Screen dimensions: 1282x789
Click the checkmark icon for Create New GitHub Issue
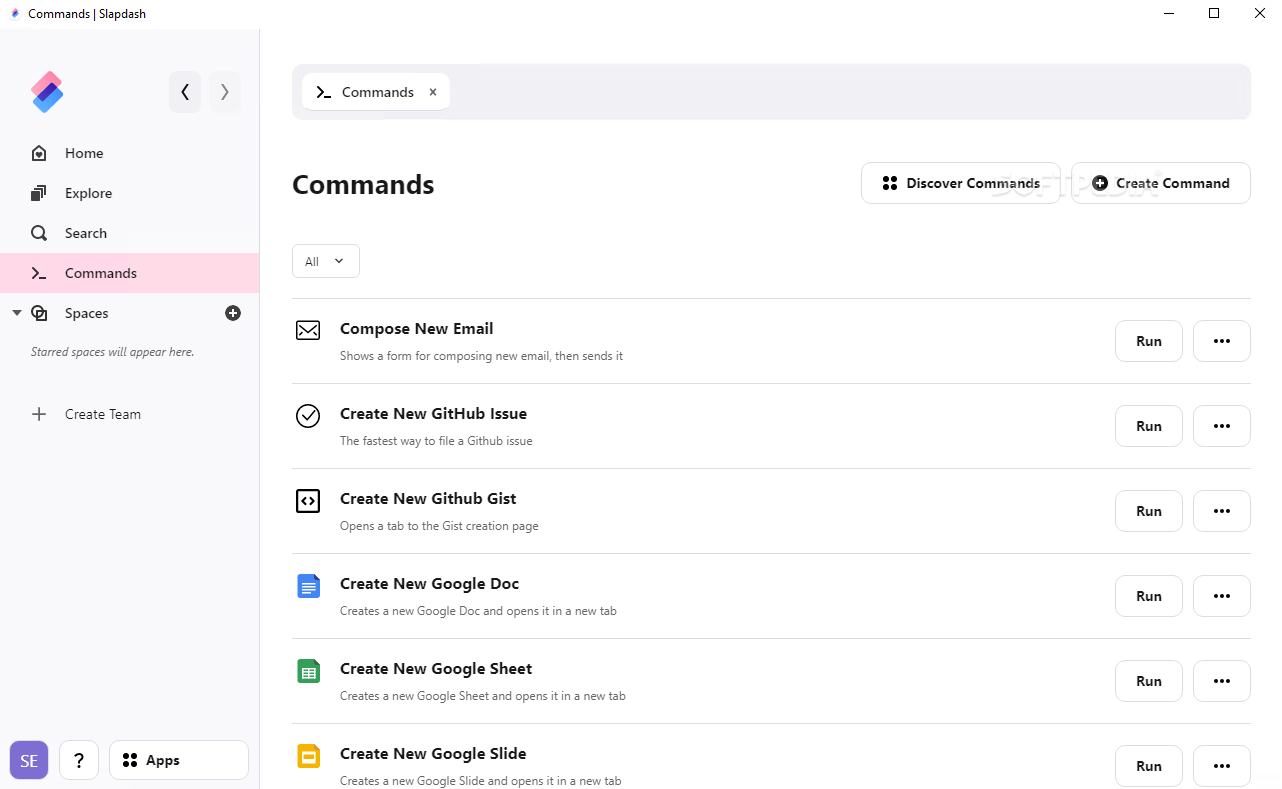pos(308,415)
